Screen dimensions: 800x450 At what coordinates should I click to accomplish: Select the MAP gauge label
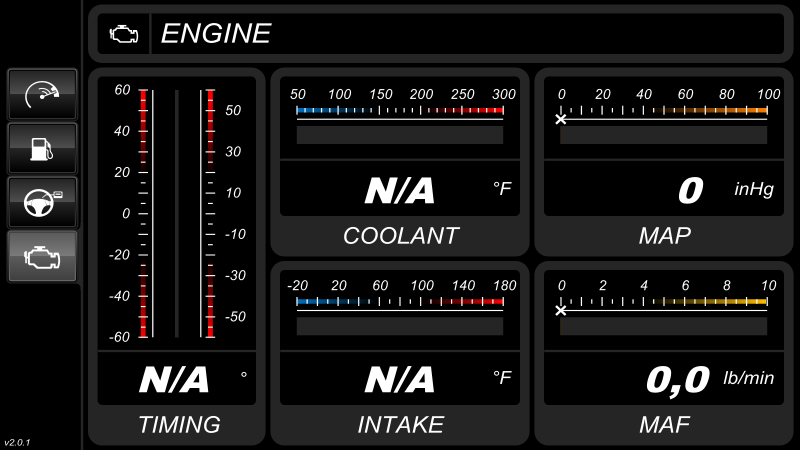click(665, 236)
